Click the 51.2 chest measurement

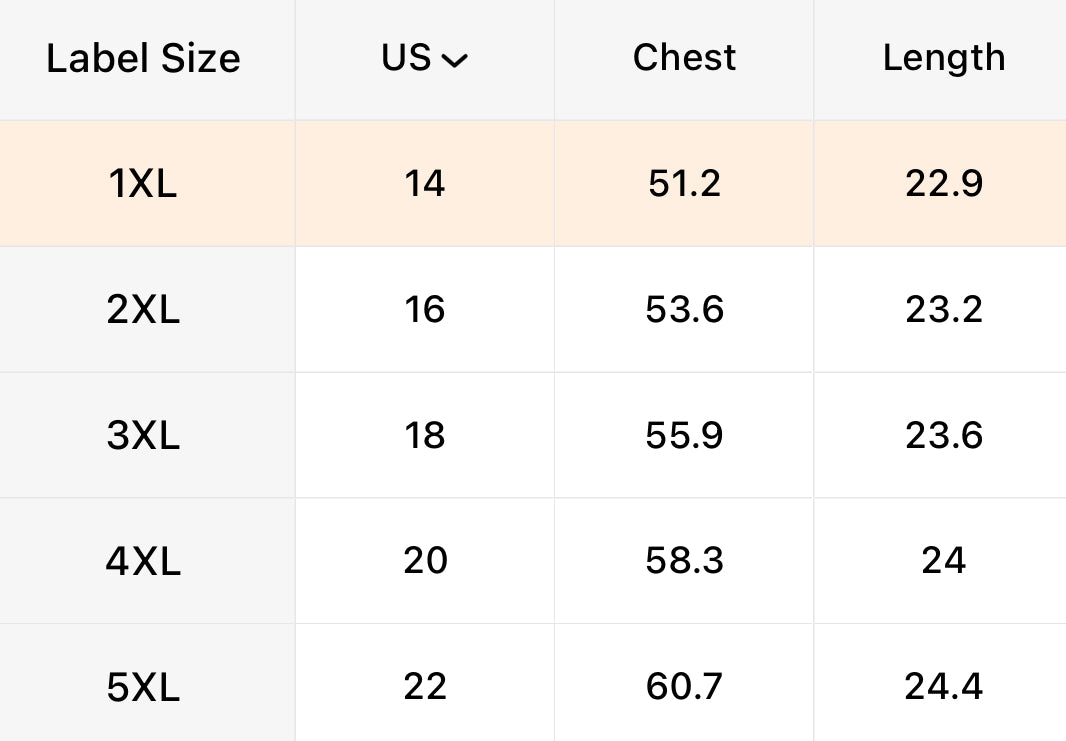[684, 184]
